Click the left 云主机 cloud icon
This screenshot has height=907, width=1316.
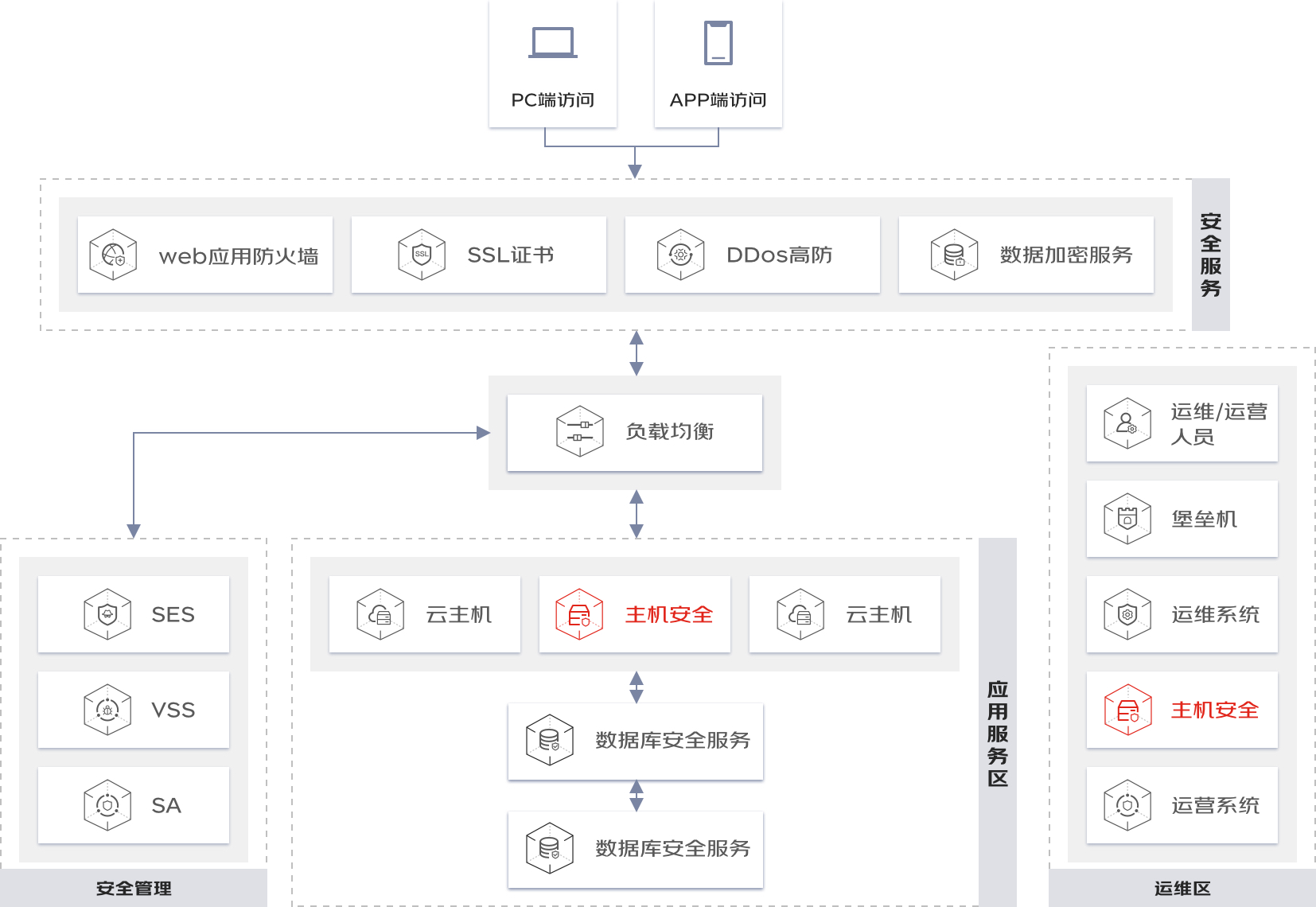pos(381,614)
